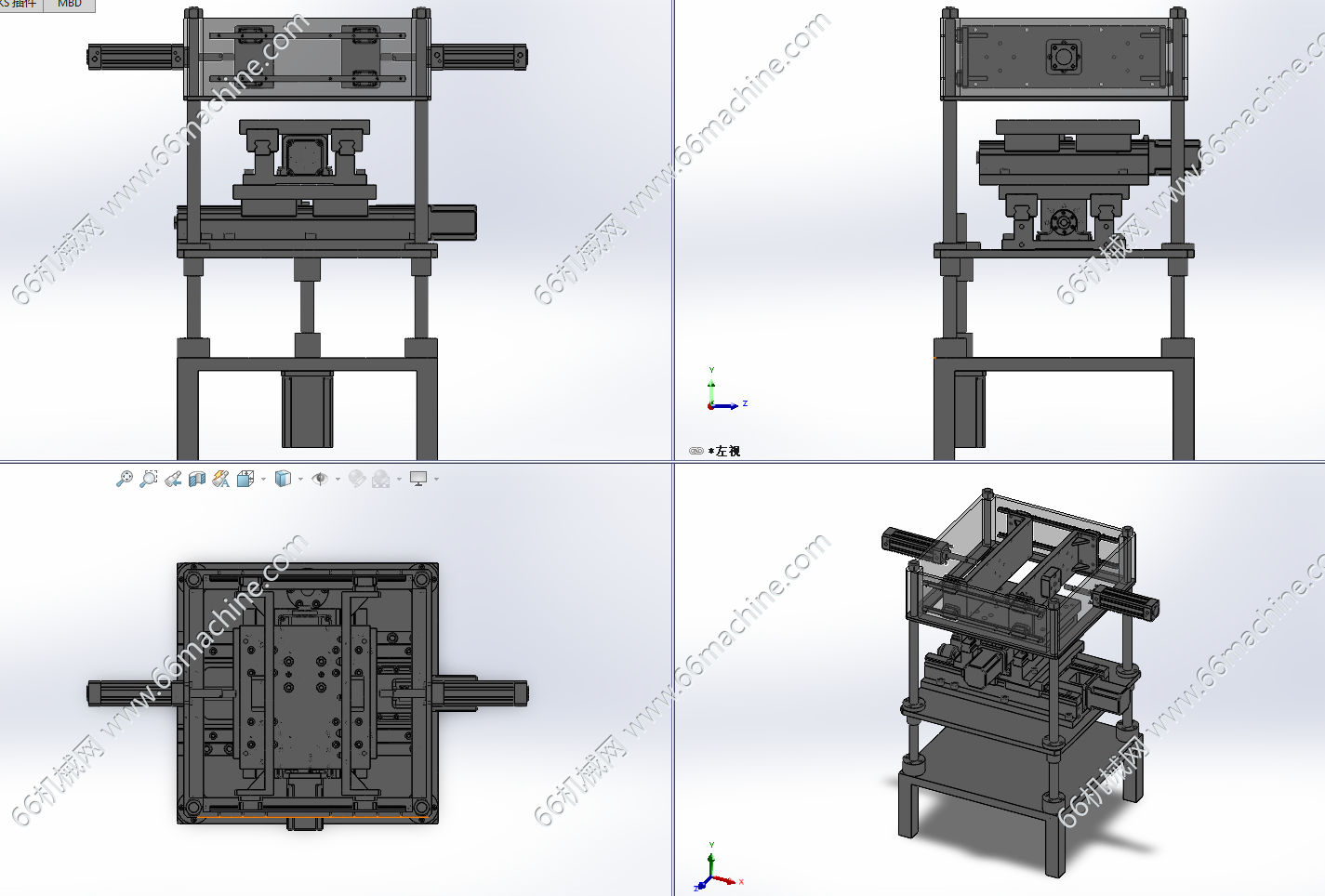Select the Zoom to Area tool
This screenshot has width=1325, height=896.
pyautogui.click(x=148, y=479)
